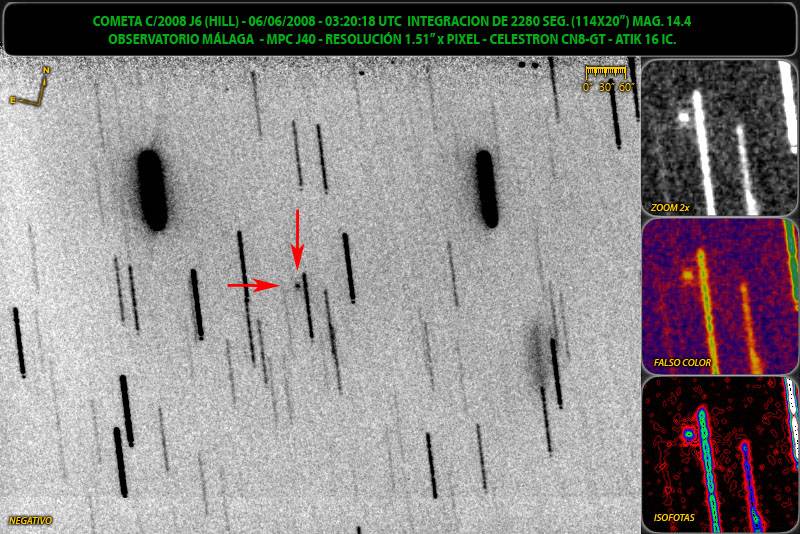Click the 'FALSO COLOR' caption text
800x534 pixels.
[682, 363]
